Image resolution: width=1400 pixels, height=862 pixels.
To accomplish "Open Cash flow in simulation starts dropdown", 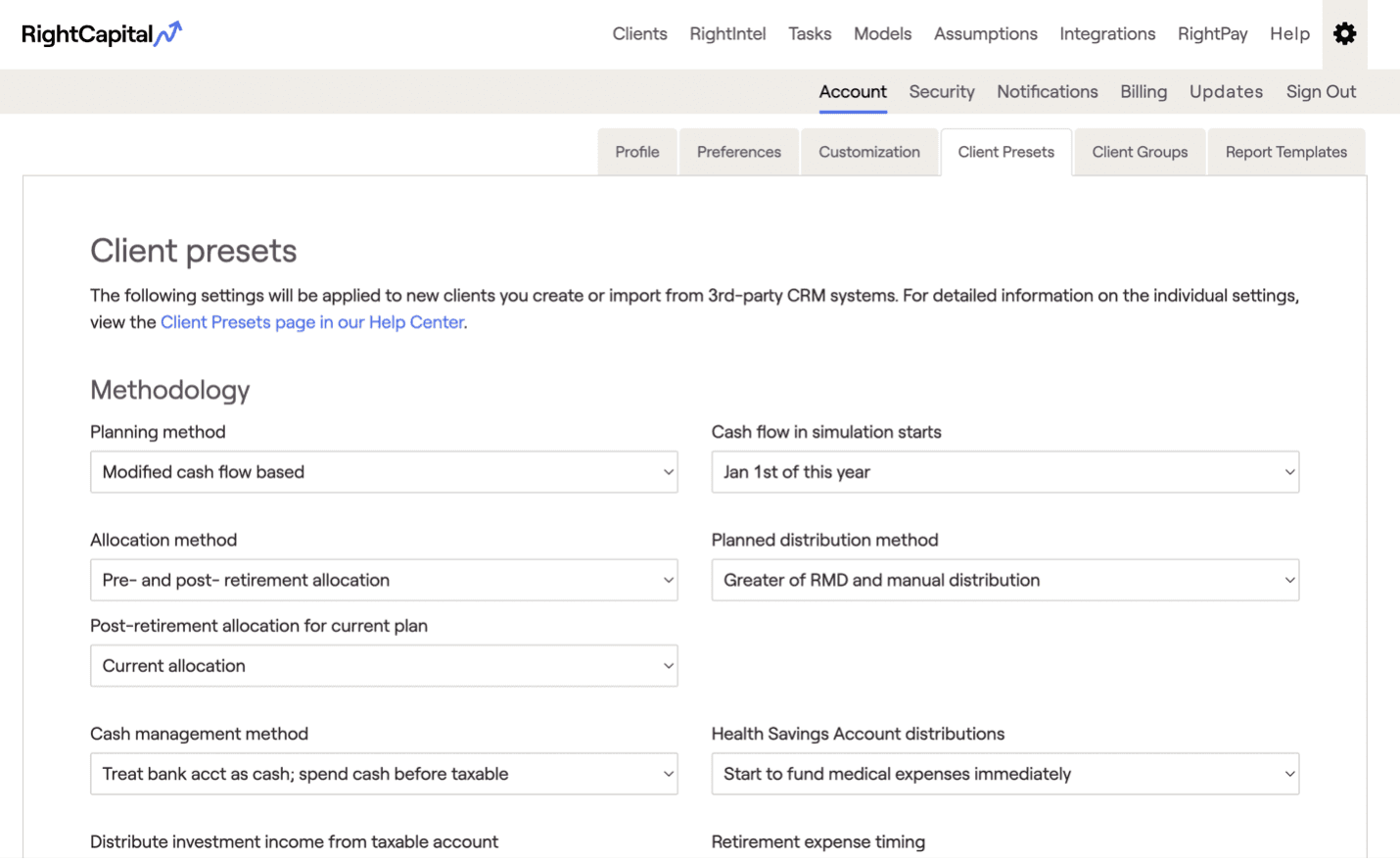I will pos(1005,472).
